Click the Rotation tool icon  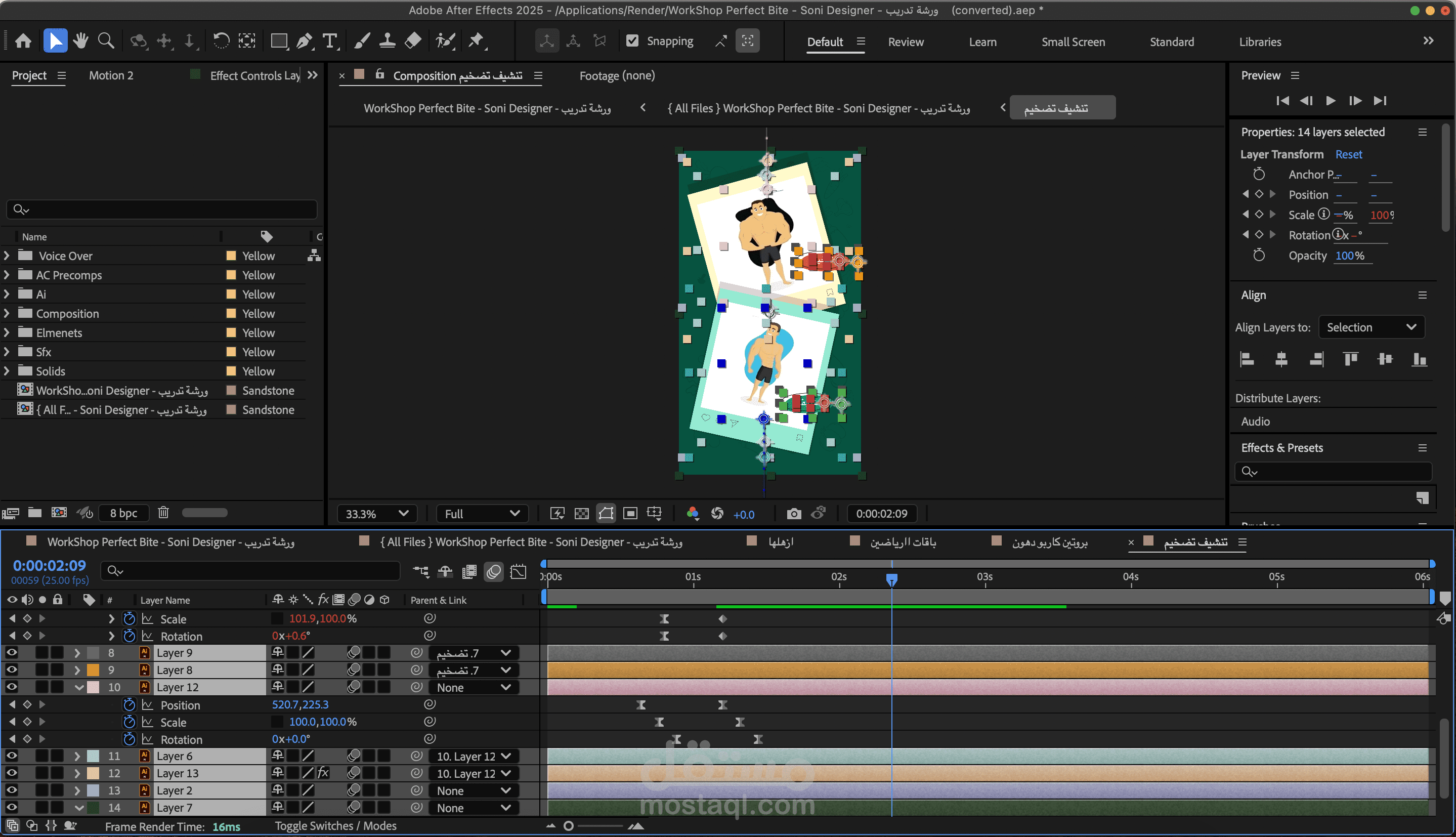click(x=221, y=41)
